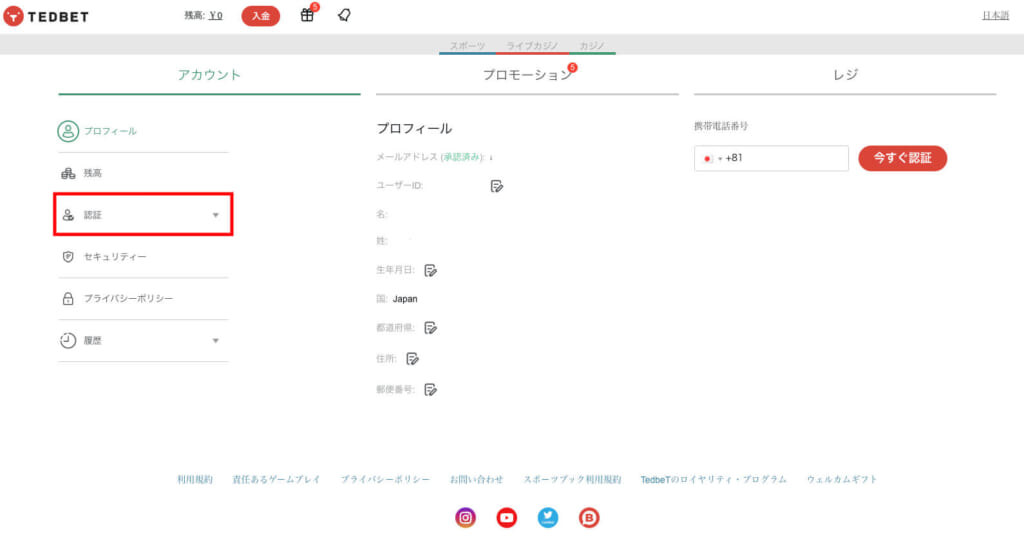Edit 住所 with its pencil icon

[x=412, y=359]
